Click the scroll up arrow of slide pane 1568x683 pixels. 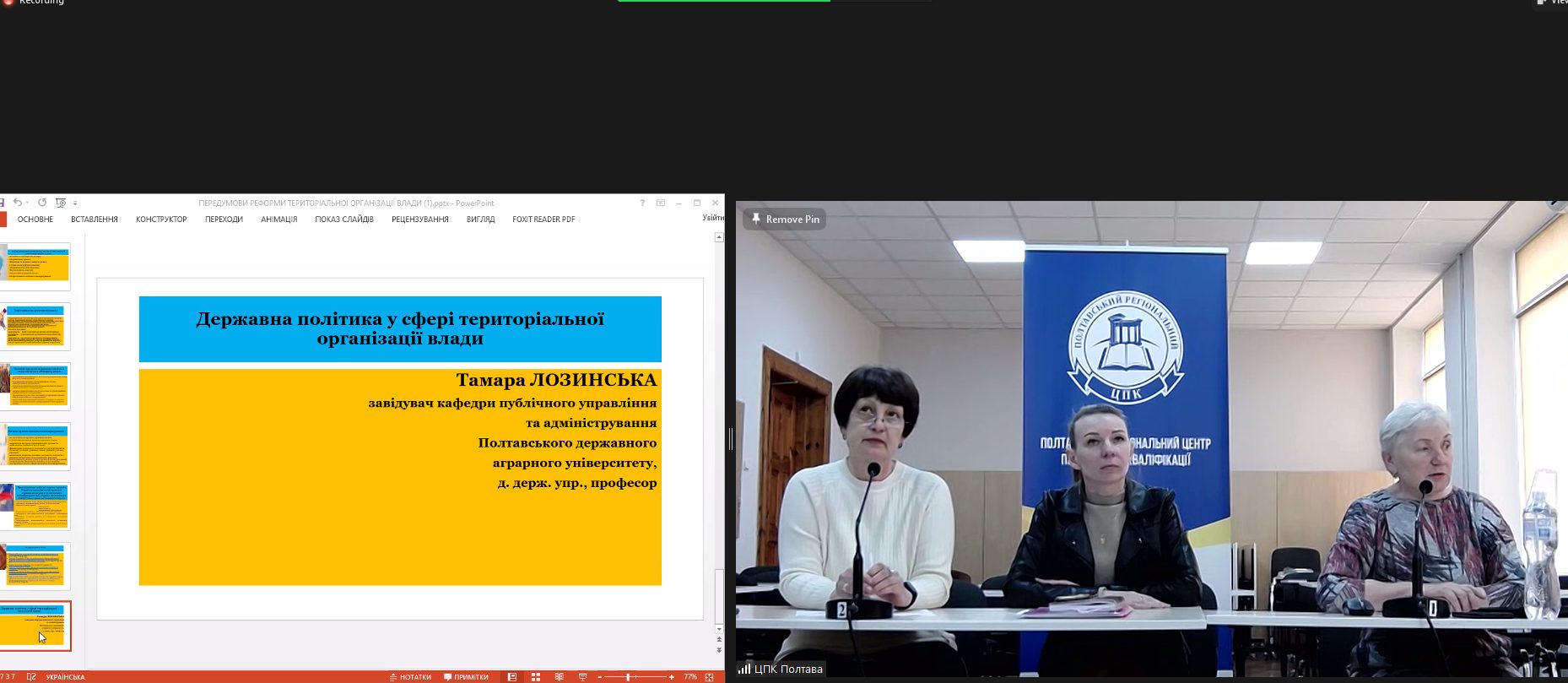pyautogui.click(x=719, y=238)
